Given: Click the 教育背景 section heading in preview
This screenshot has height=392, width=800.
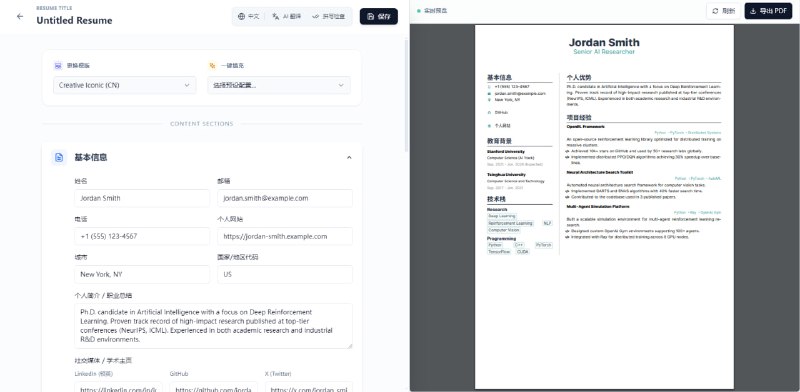Looking at the screenshot, I should (499, 141).
